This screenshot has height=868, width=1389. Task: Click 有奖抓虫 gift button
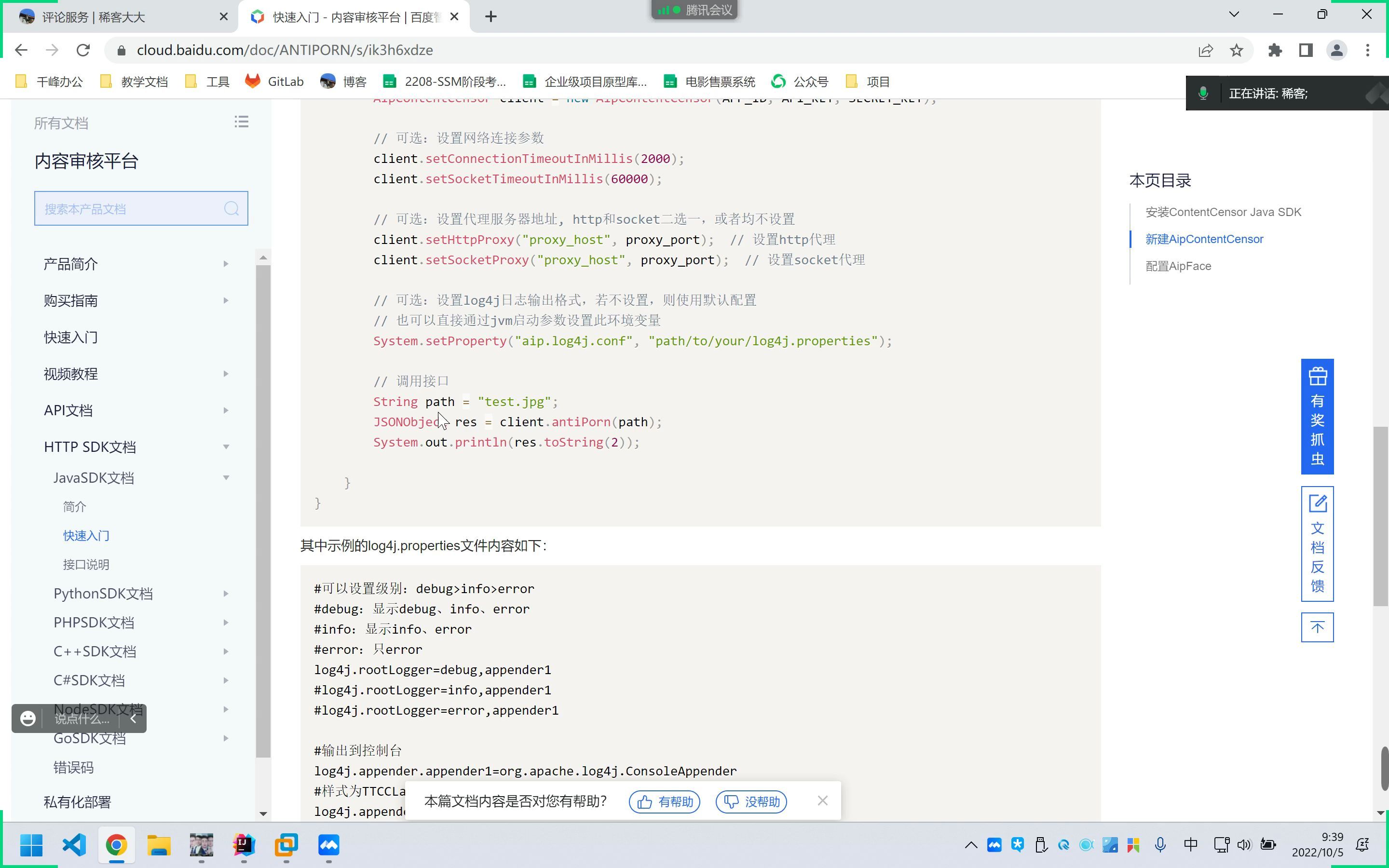pos(1317,417)
